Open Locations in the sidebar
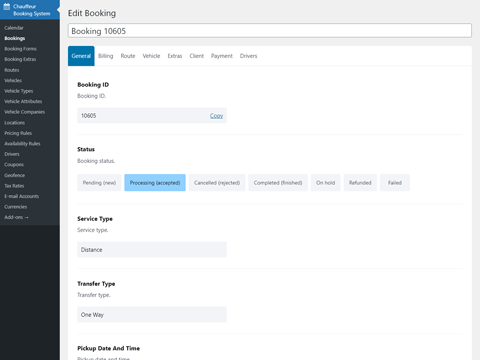This screenshot has width=480, height=360. pos(14,123)
